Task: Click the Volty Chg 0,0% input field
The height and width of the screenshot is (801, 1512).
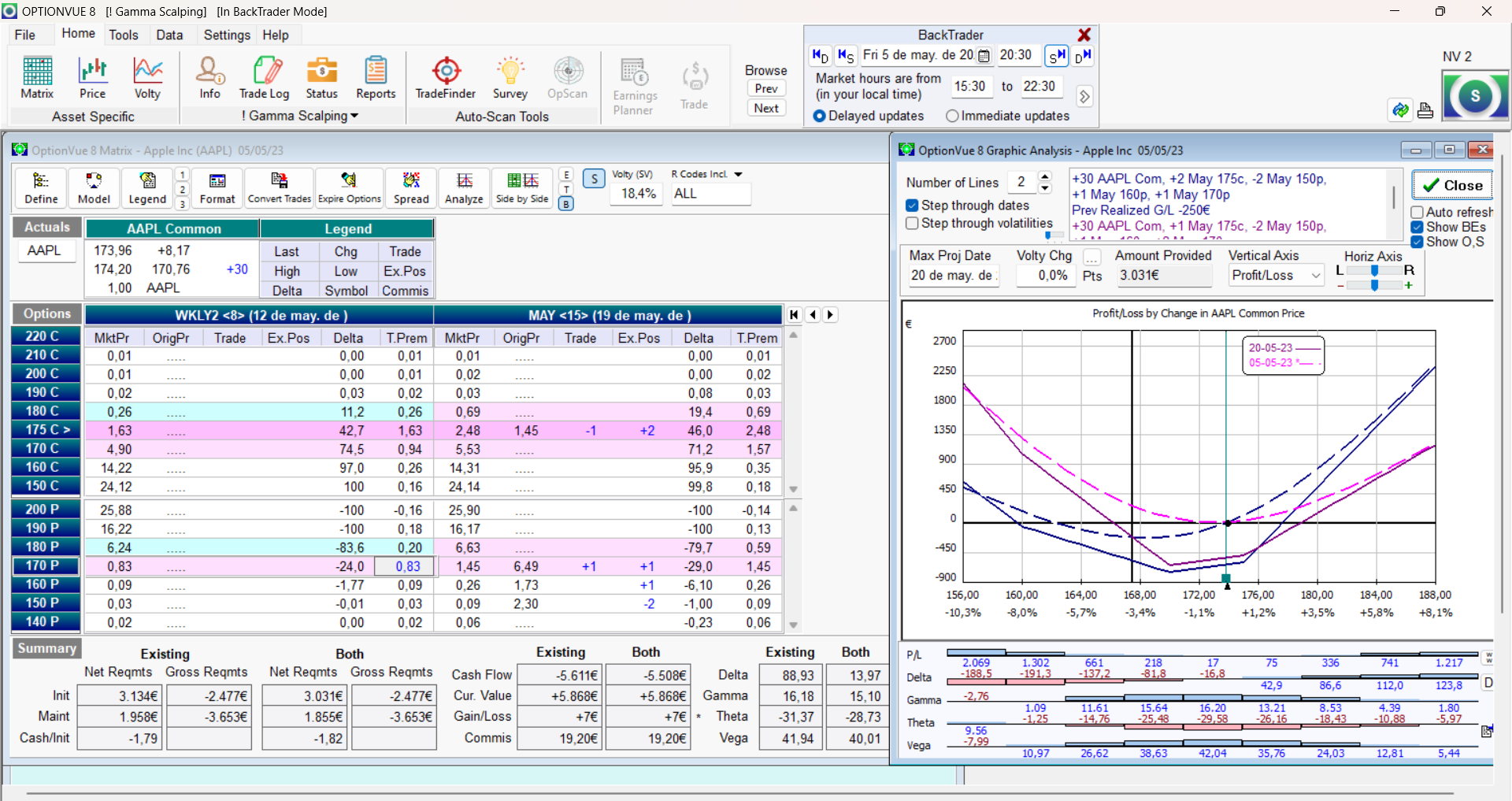Action: pyautogui.click(x=1046, y=276)
